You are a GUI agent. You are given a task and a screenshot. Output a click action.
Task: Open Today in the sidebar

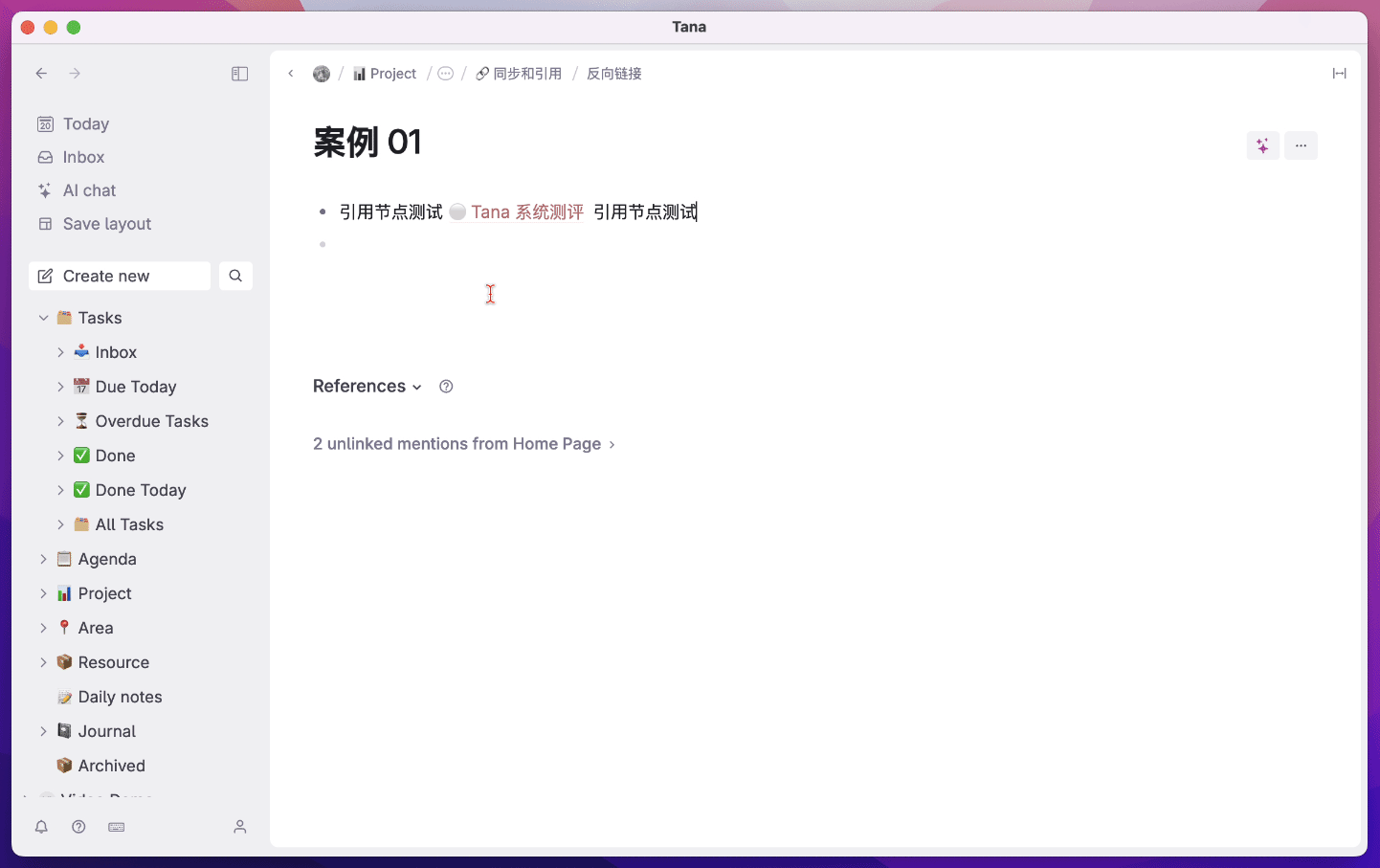pos(85,124)
